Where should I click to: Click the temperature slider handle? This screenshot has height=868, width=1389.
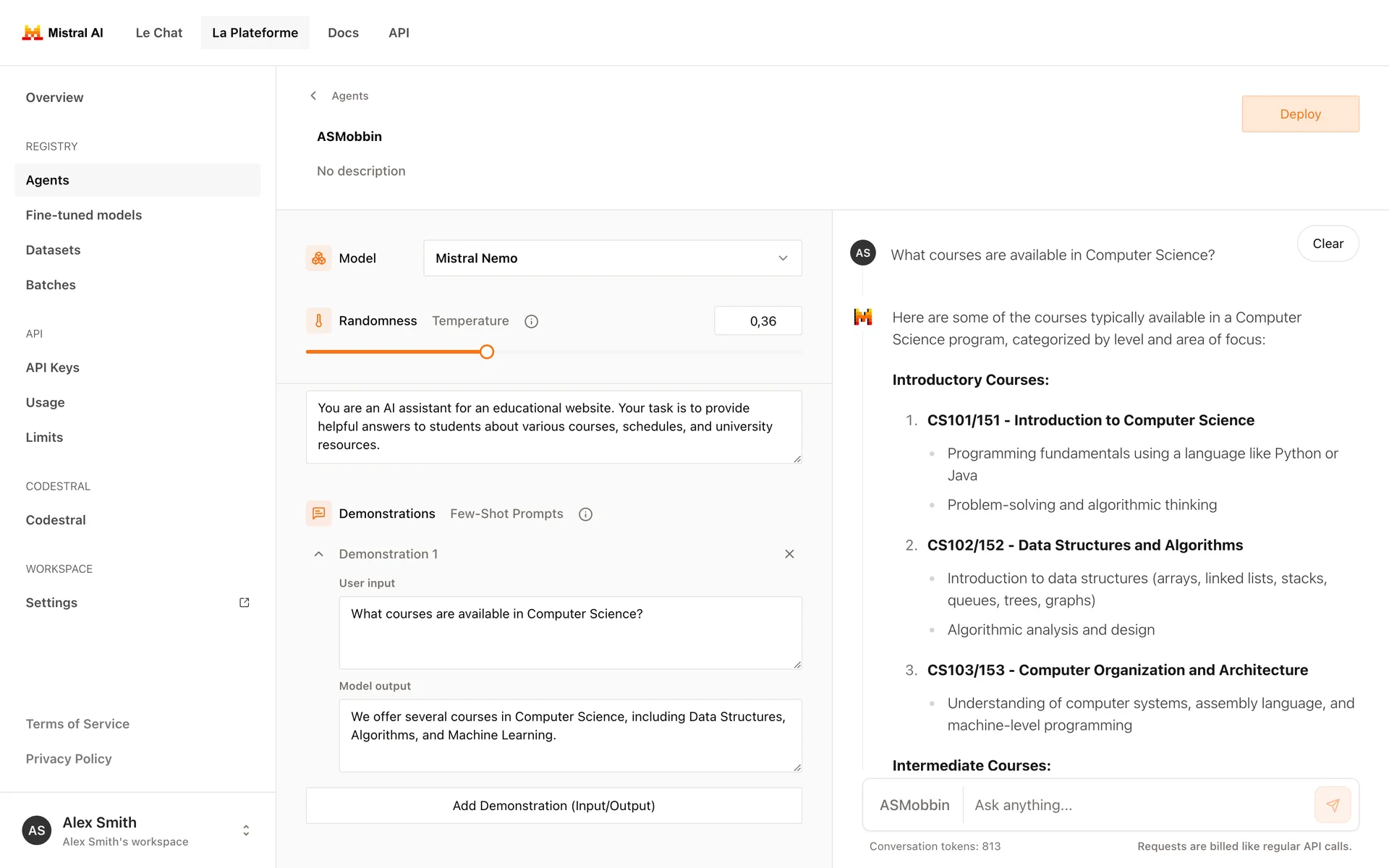point(487,352)
